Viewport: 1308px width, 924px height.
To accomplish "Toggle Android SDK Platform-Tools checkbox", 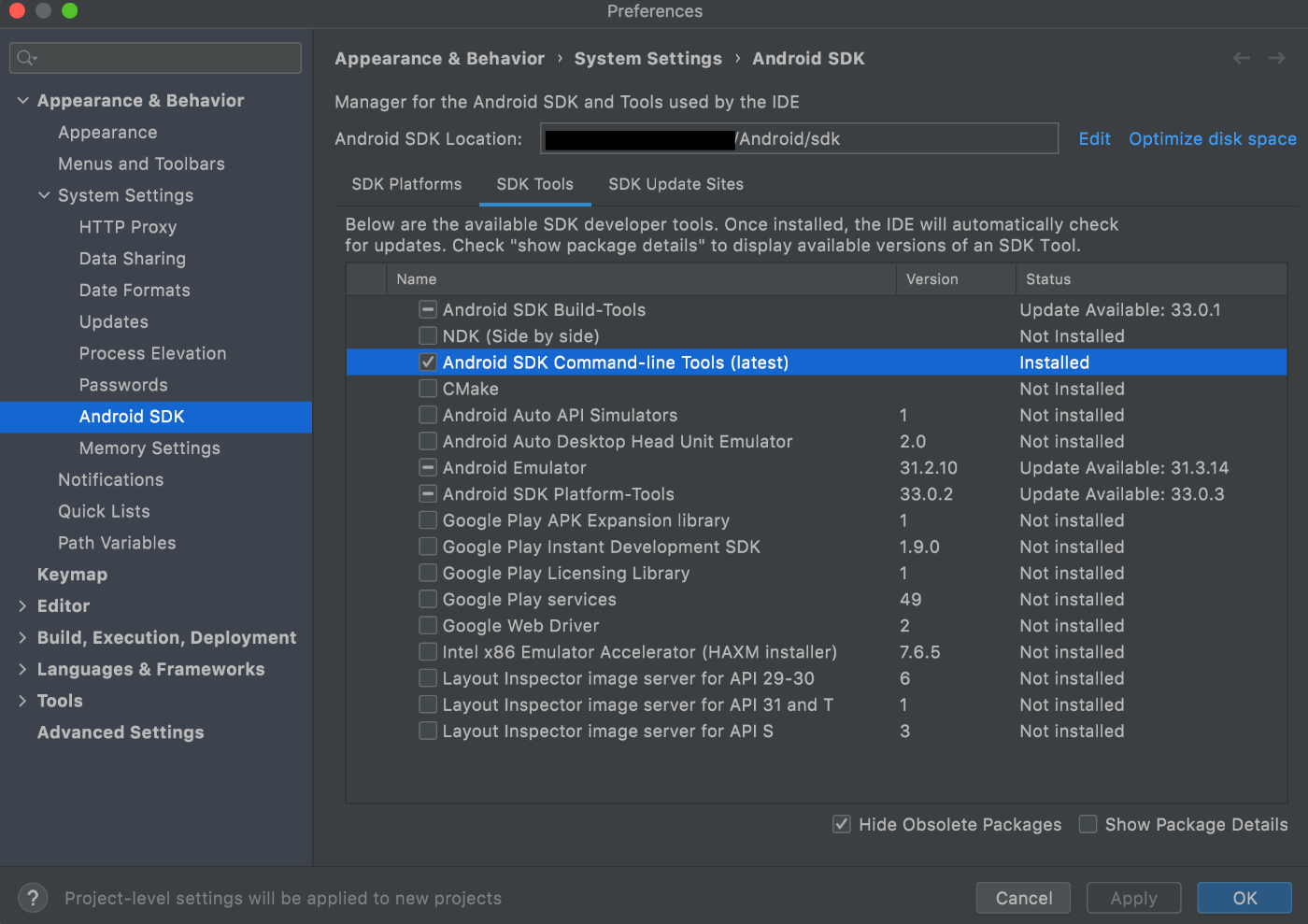I will point(428,493).
